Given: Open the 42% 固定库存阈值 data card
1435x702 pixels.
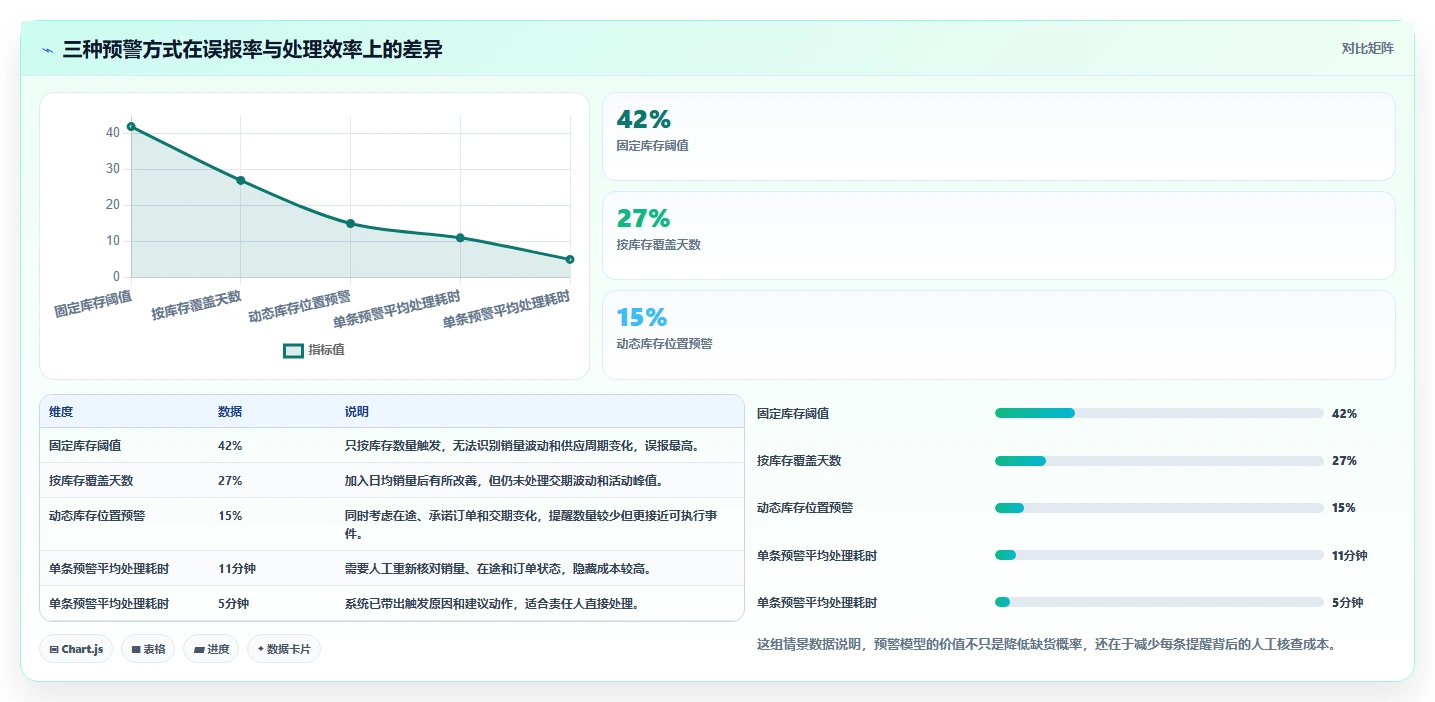Looking at the screenshot, I should tap(998, 136).
